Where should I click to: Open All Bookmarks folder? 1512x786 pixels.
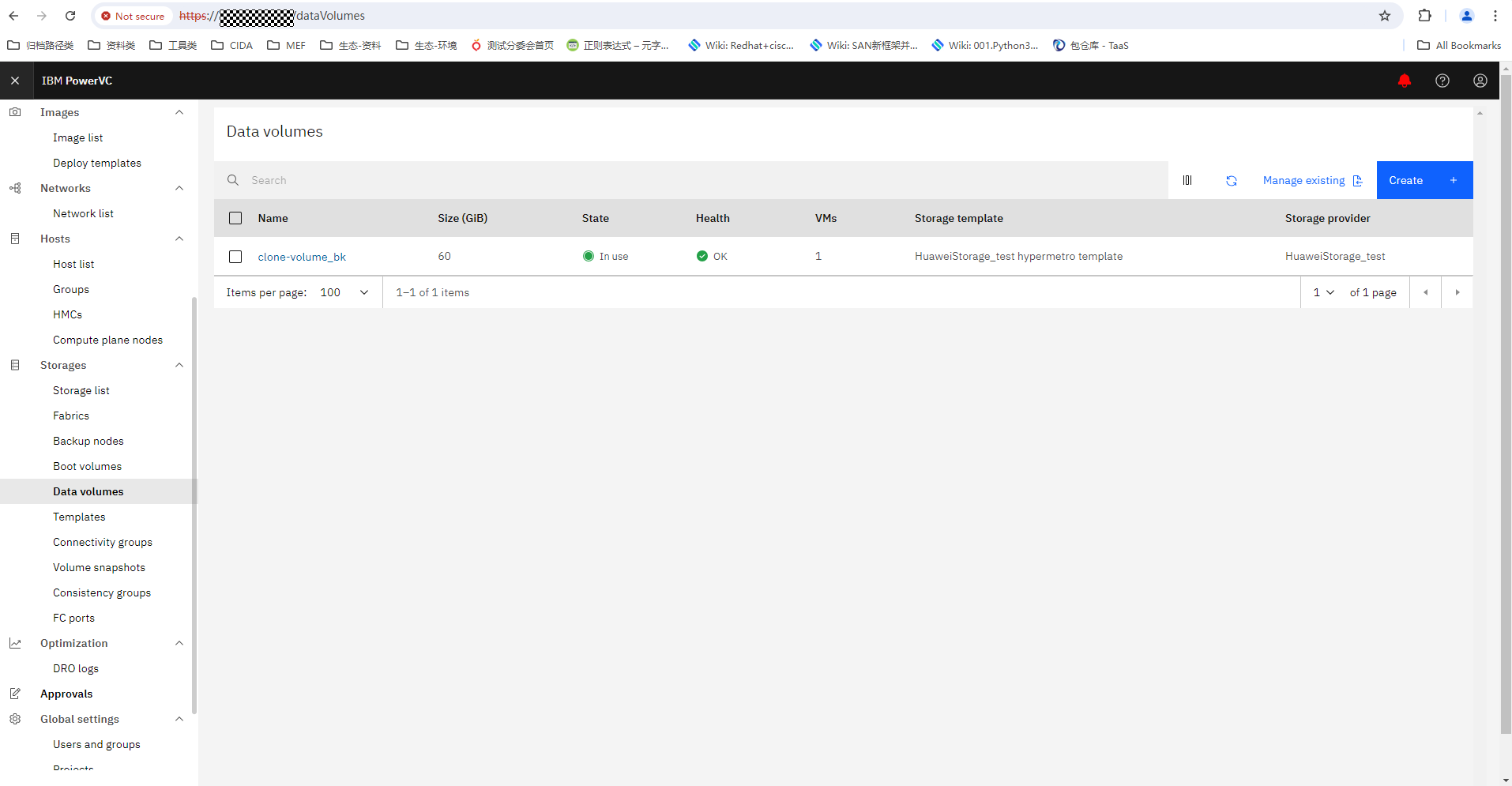1459,45
